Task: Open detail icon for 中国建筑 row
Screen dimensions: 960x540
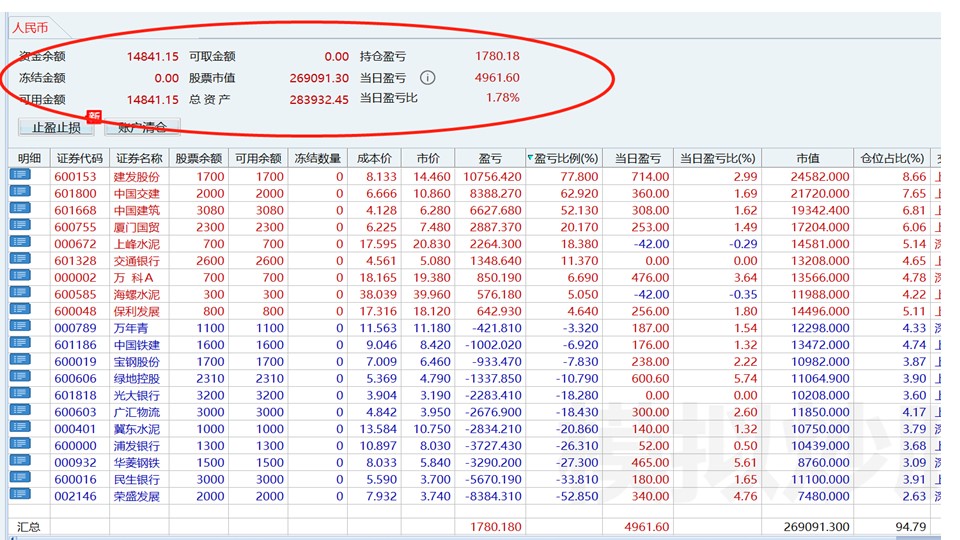Action: [20, 208]
